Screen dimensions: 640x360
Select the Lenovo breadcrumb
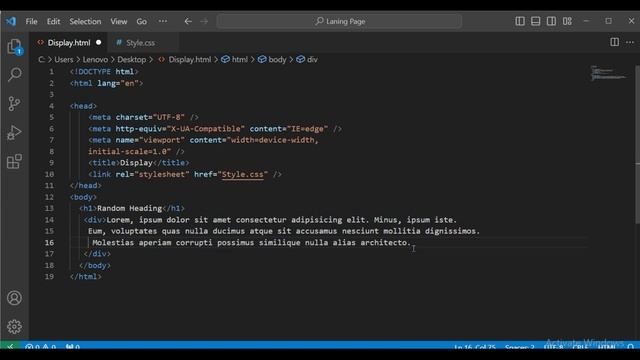95,60
